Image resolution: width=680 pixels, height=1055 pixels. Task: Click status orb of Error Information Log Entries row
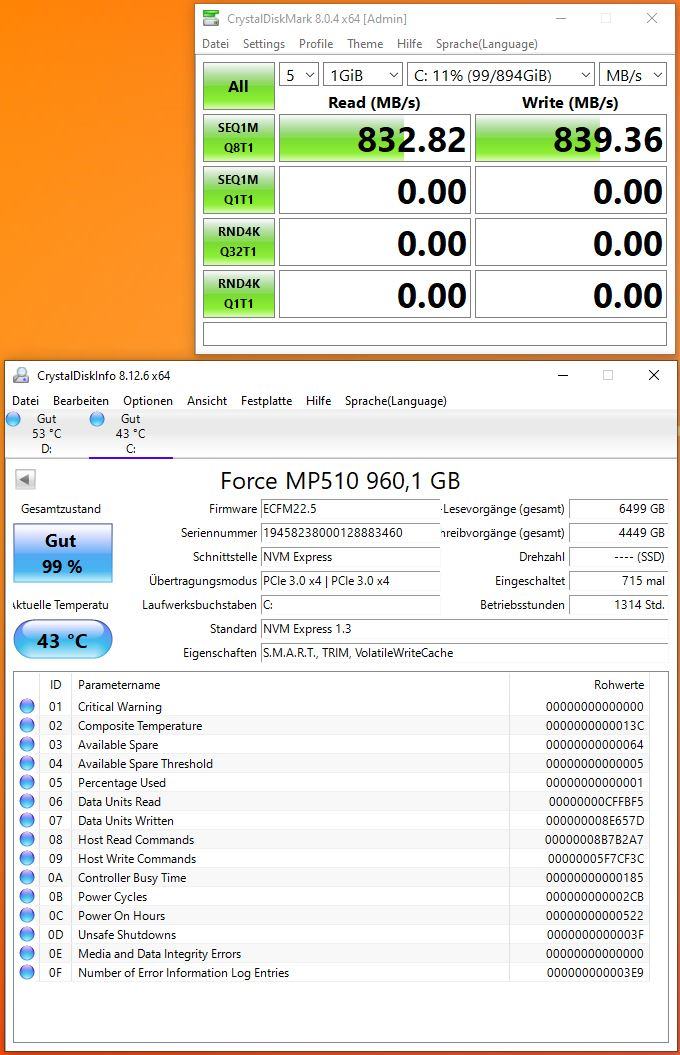point(27,972)
